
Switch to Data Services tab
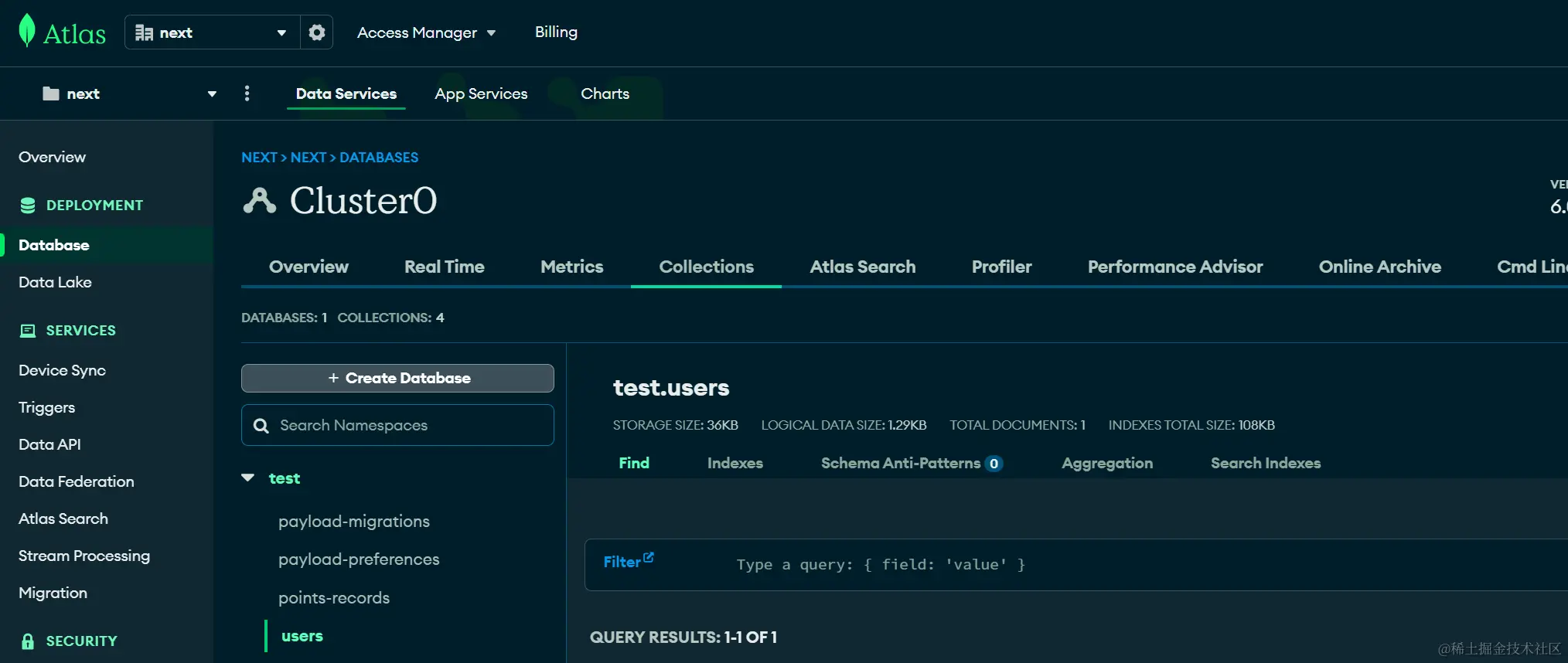(x=346, y=93)
